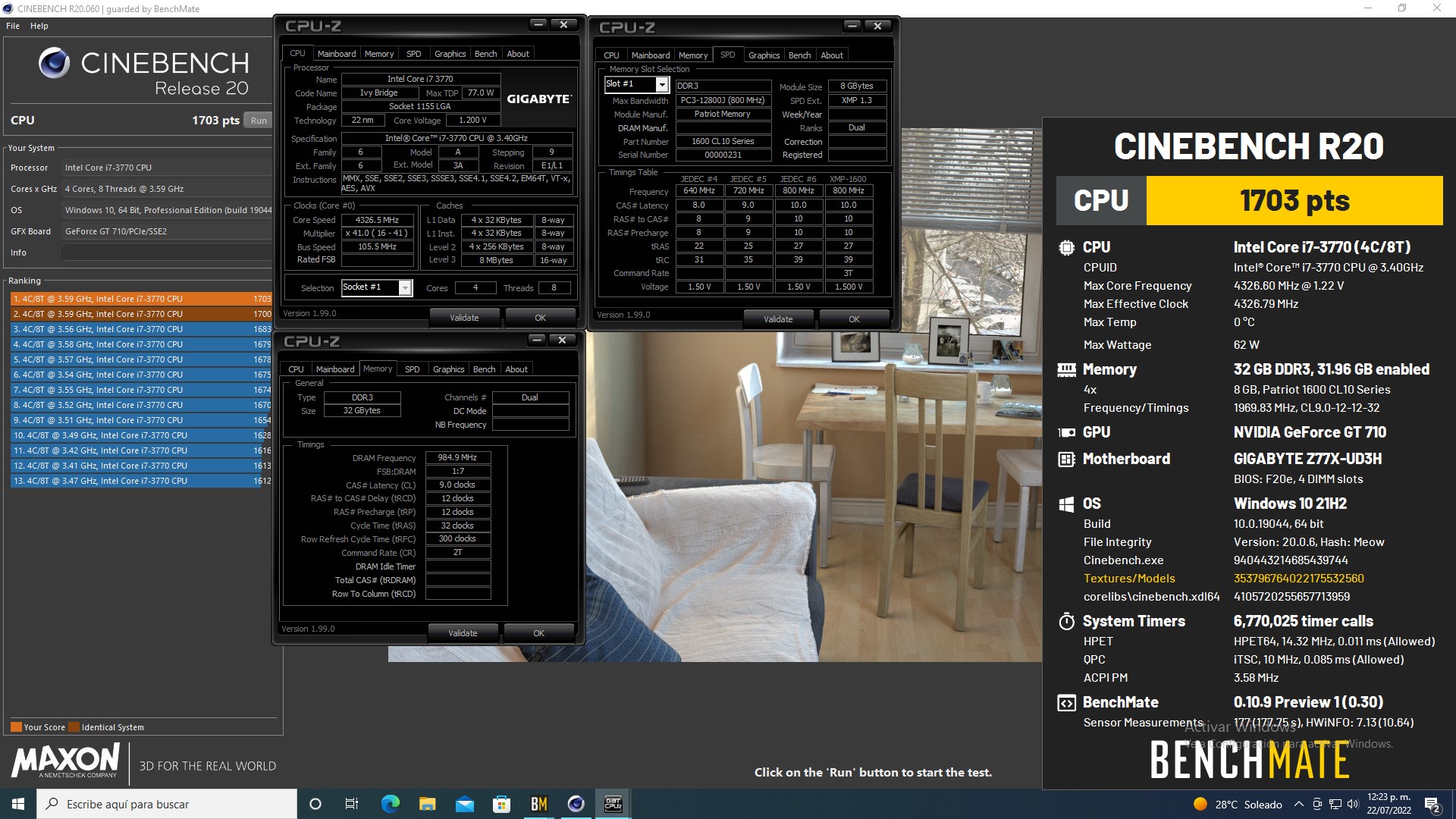The height and width of the screenshot is (819, 1456).
Task: Expand the Socket #1 selection dropdown
Action: tap(406, 287)
